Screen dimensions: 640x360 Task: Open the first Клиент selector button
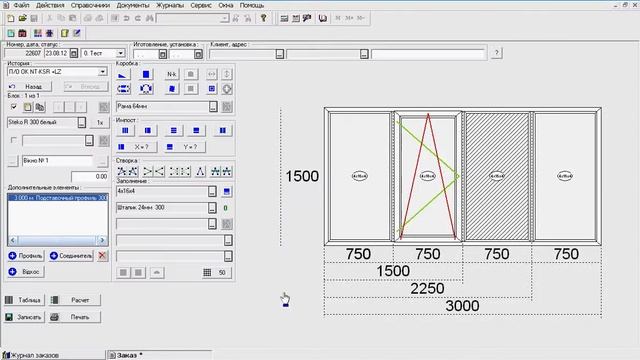[x=280, y=54]
